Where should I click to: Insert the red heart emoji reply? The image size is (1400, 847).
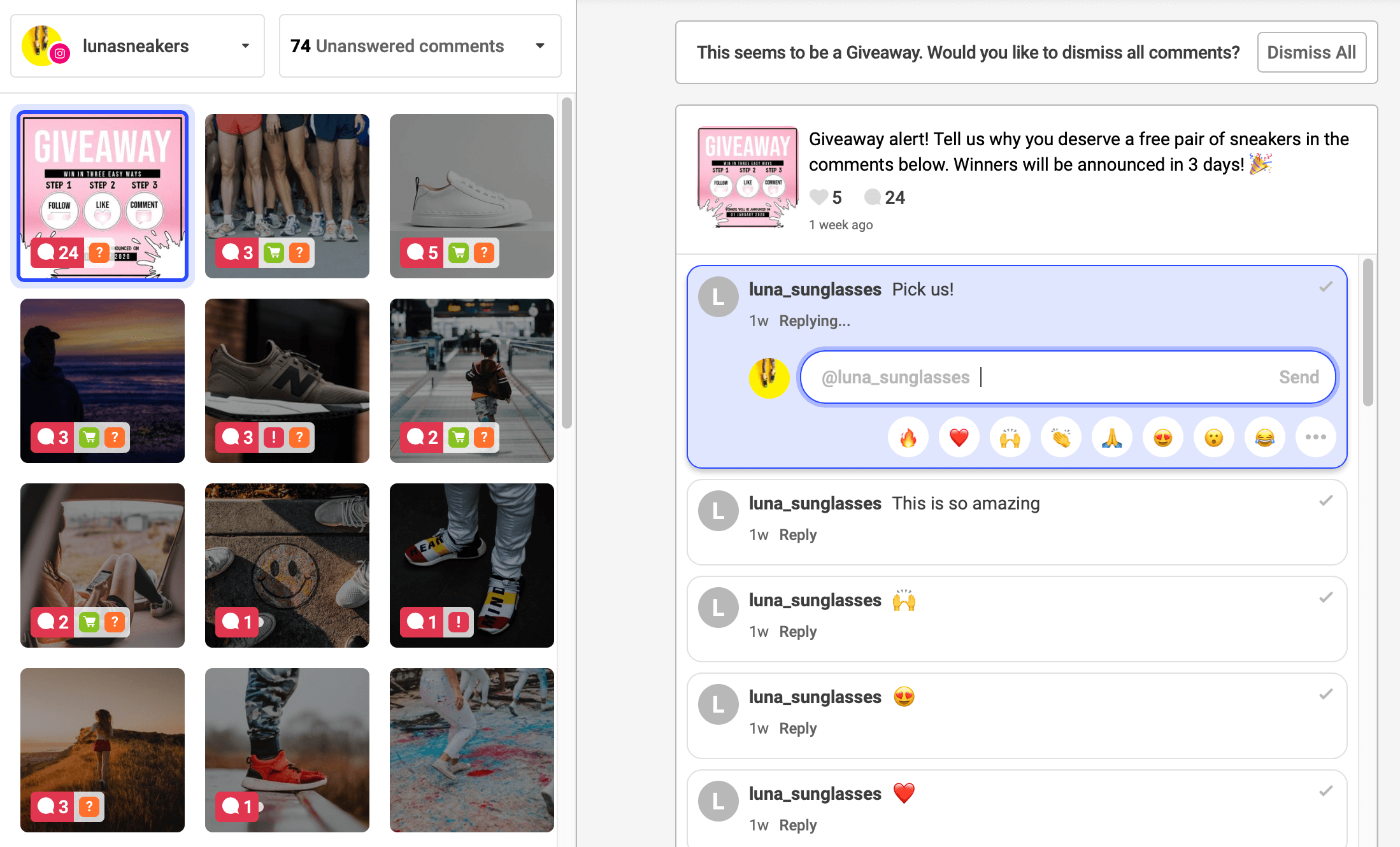959,438
